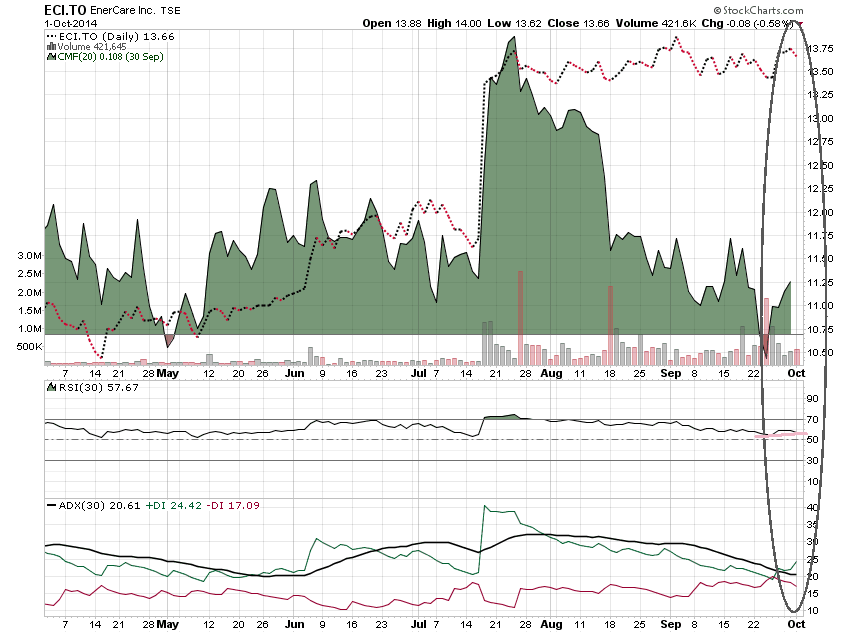Click the TSE exchange label
Viewport: 850px width, 633px height.
pos(171,11)
